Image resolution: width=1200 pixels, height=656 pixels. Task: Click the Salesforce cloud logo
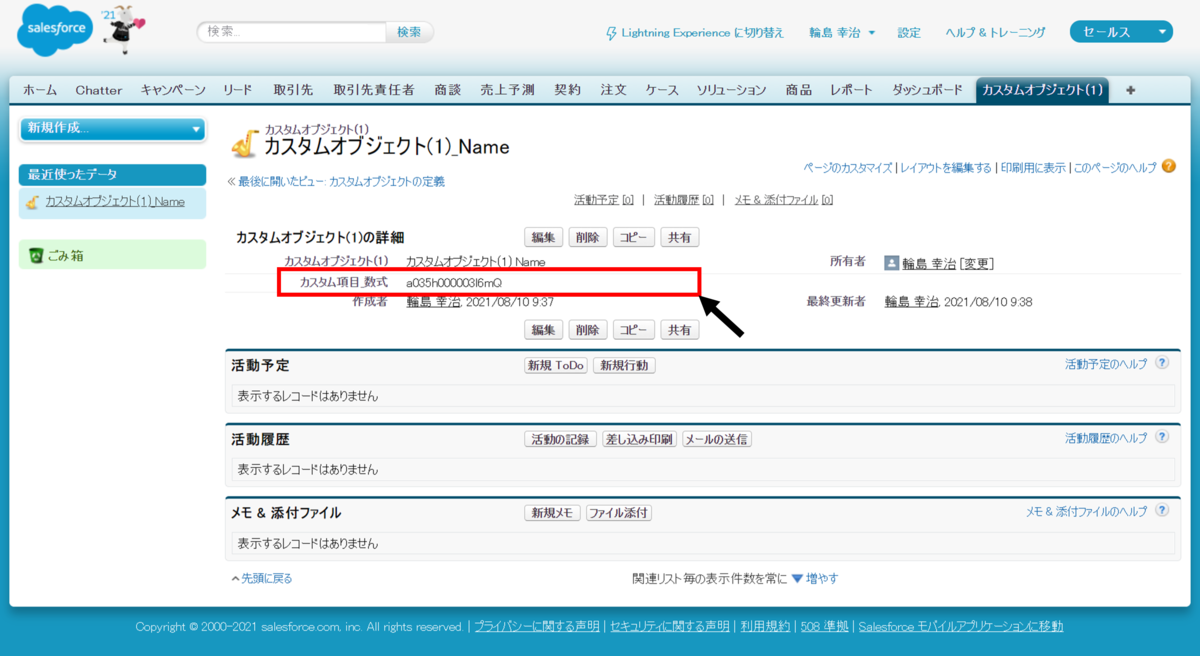click(56, 32)
